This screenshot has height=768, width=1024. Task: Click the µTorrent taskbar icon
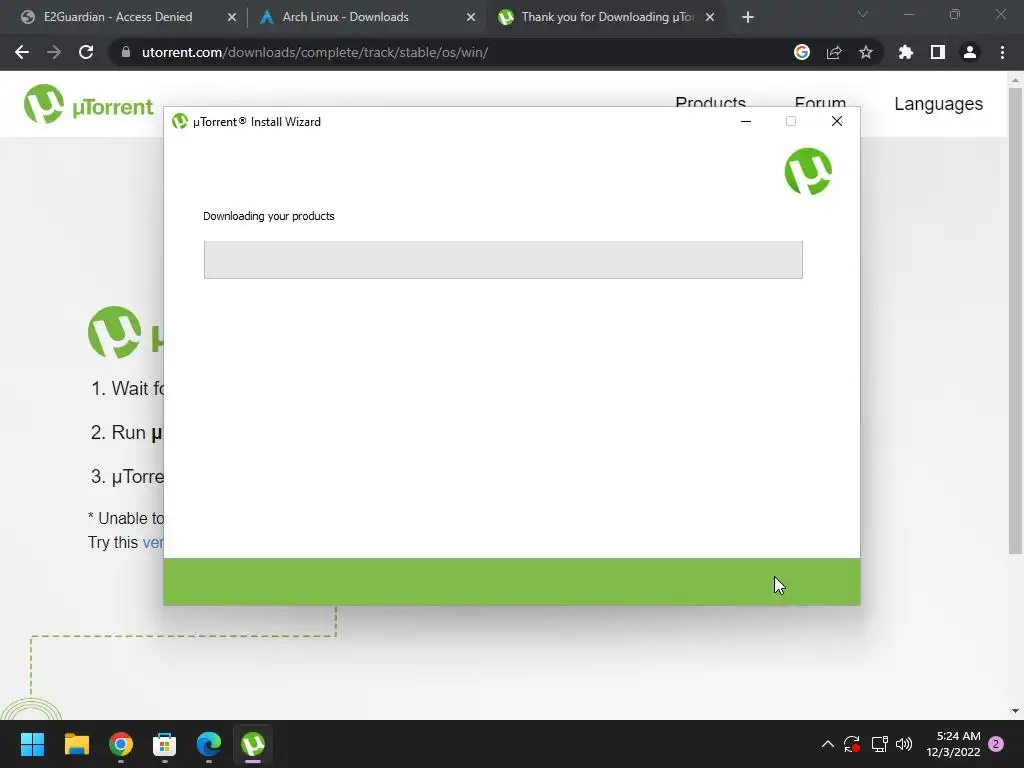253,744
